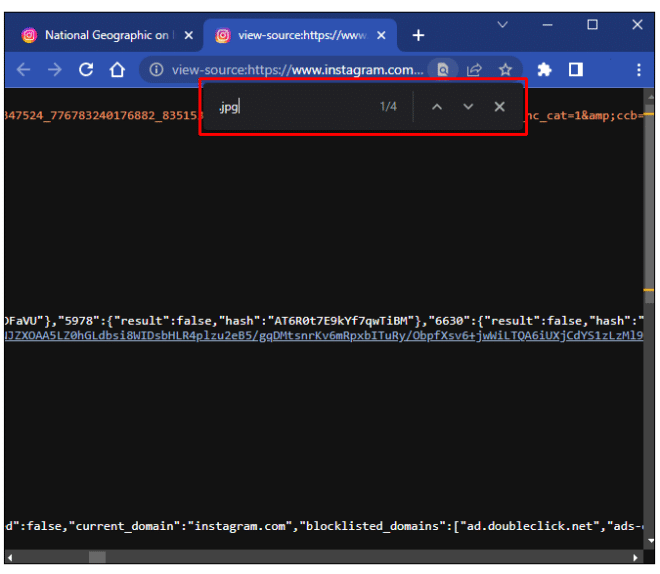
Task: Toggle the browser side panel icon
Action: pyautogui.click(x=576, y=69)
